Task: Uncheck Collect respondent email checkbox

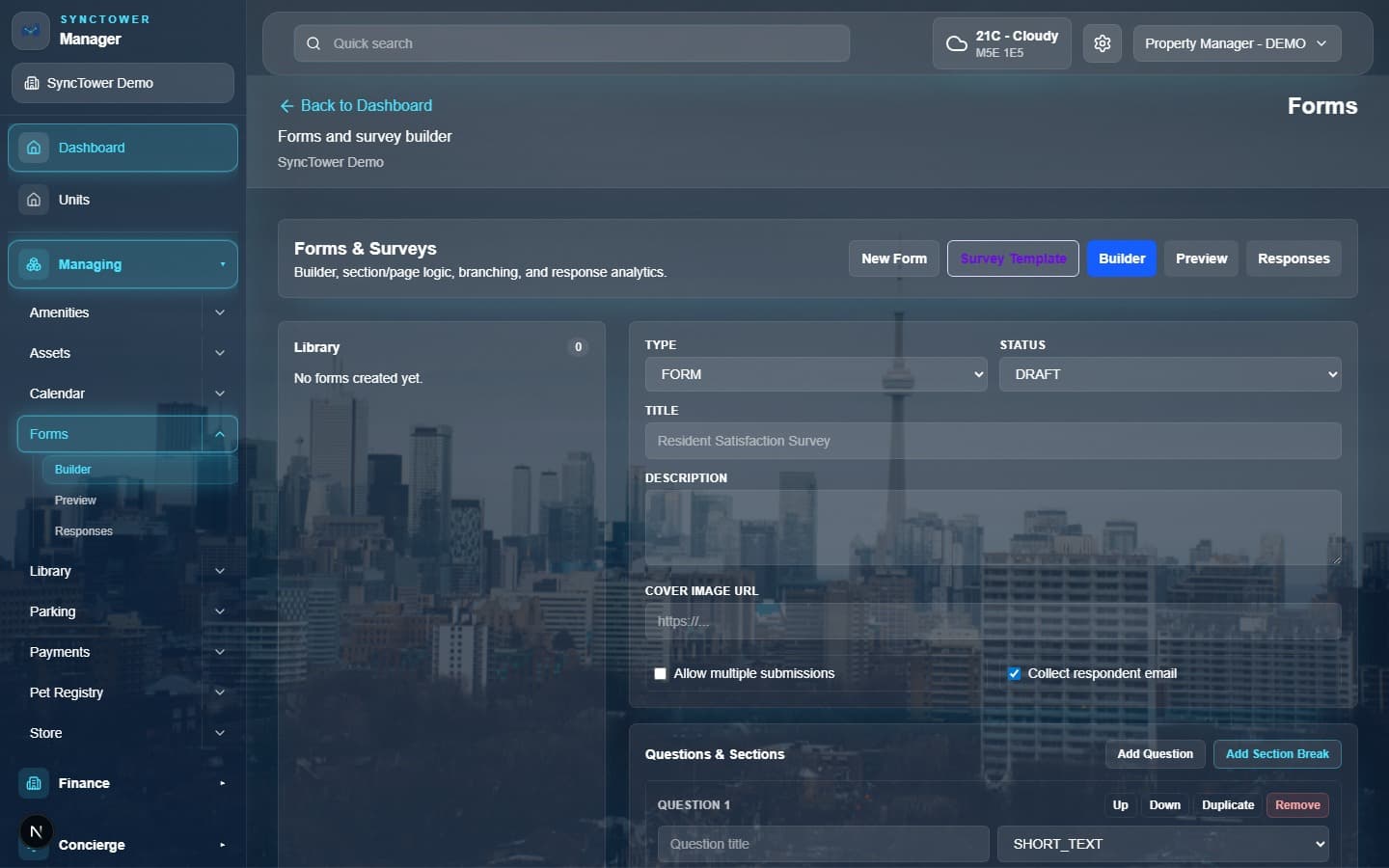Action: pos(1014,674)
